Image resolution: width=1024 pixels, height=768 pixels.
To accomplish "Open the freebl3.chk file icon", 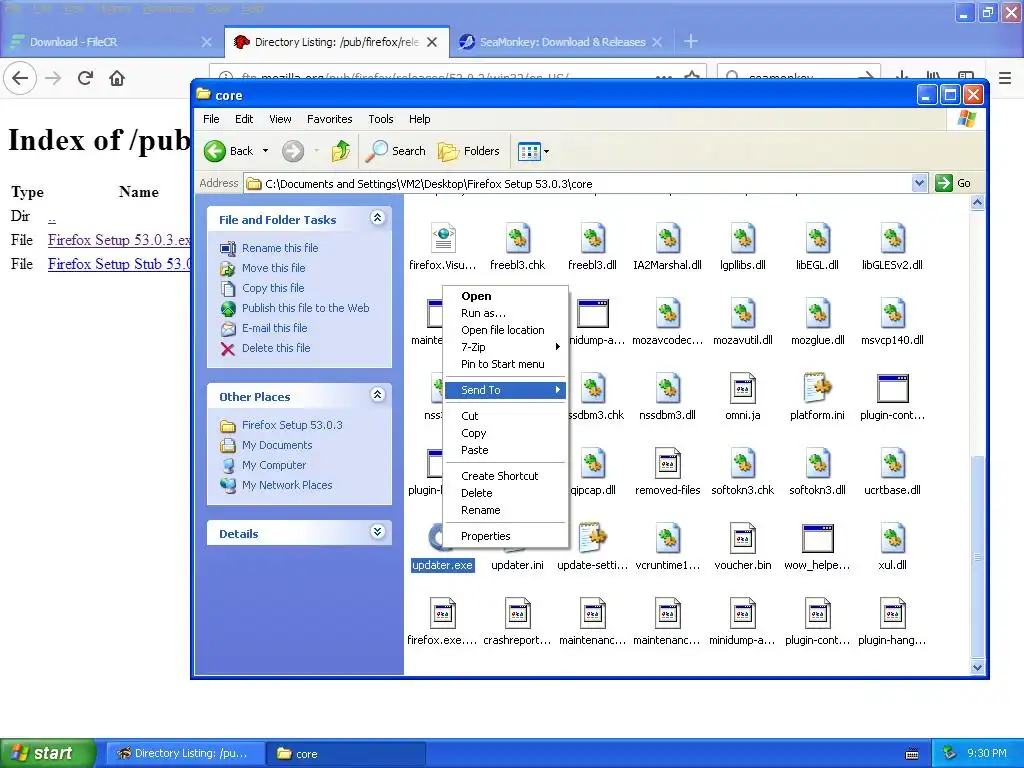I will click(x=517, y=238).
